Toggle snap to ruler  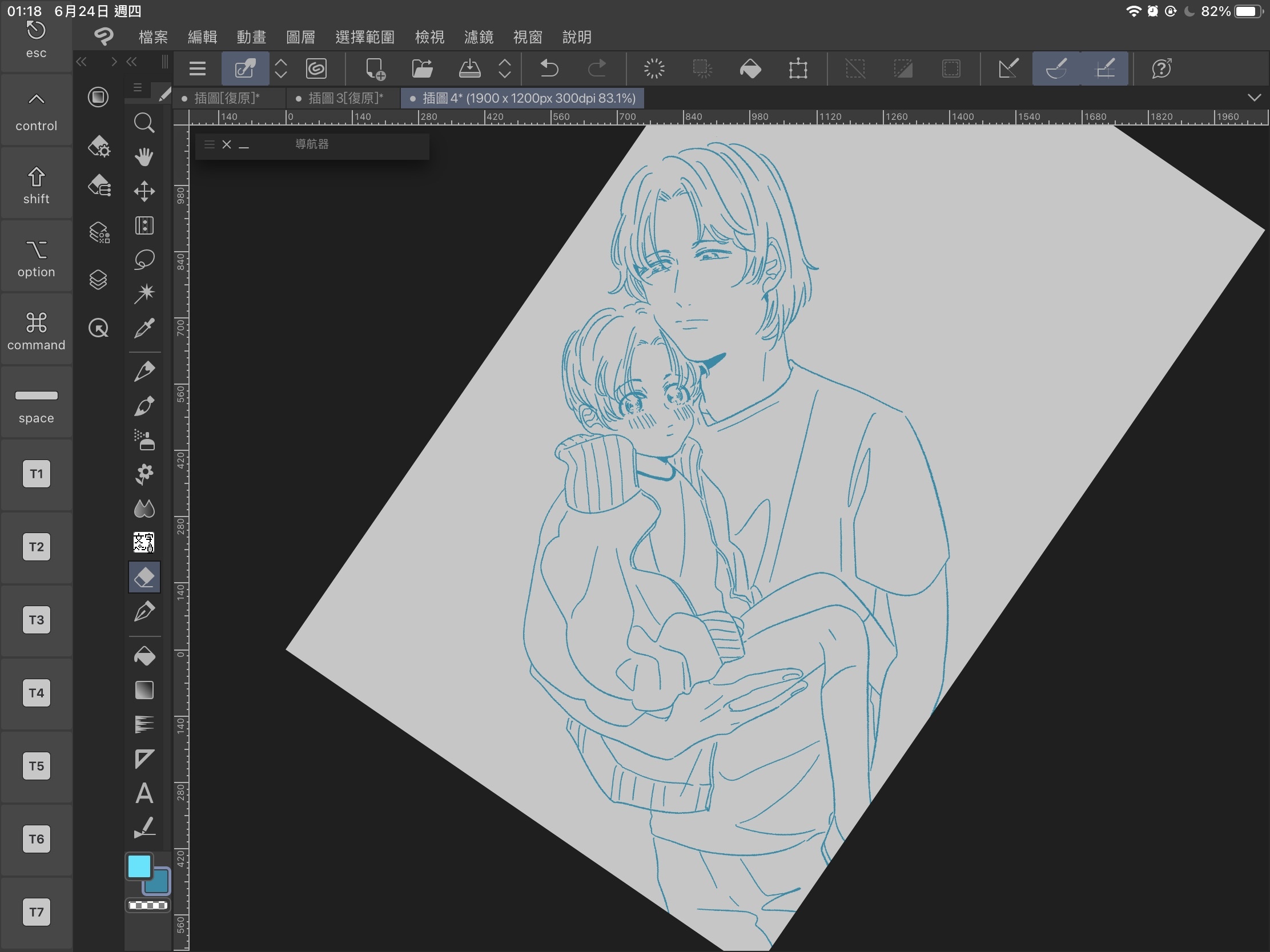(x=1009, y=69)
